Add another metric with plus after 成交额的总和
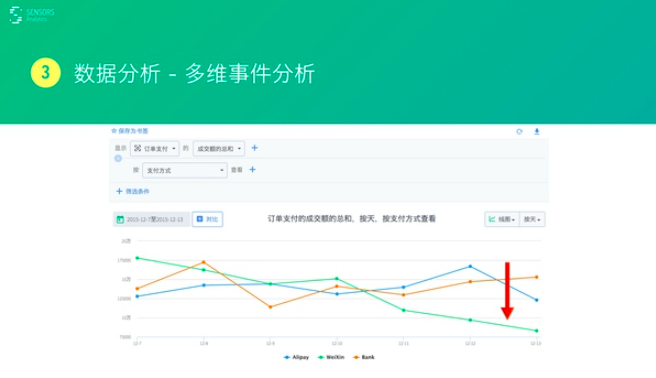This screenshot has height=378, width=656. tap(254, 148)
